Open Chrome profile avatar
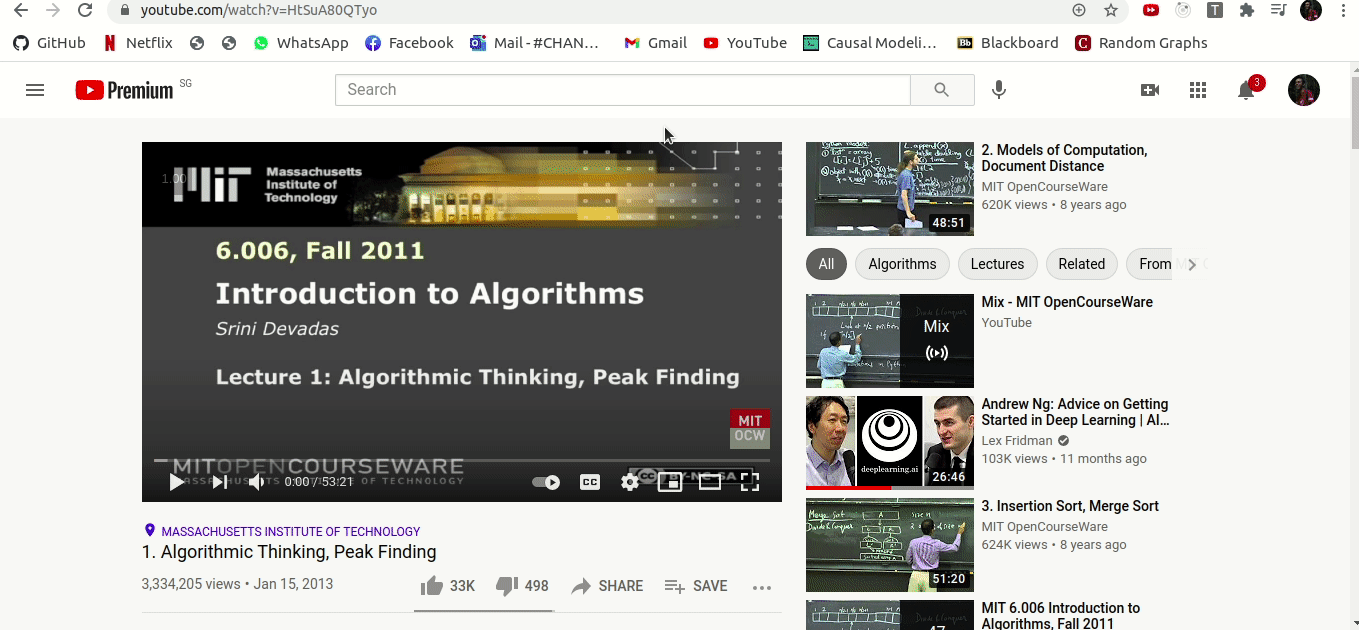This screenshot has width=1359, height=630. [x=1310, y=10]
